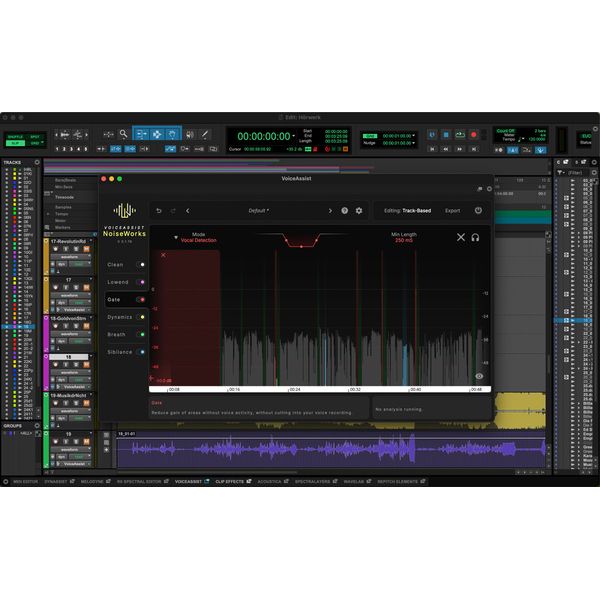Mute the 19-MusikdrNcht track

(86, 403)
